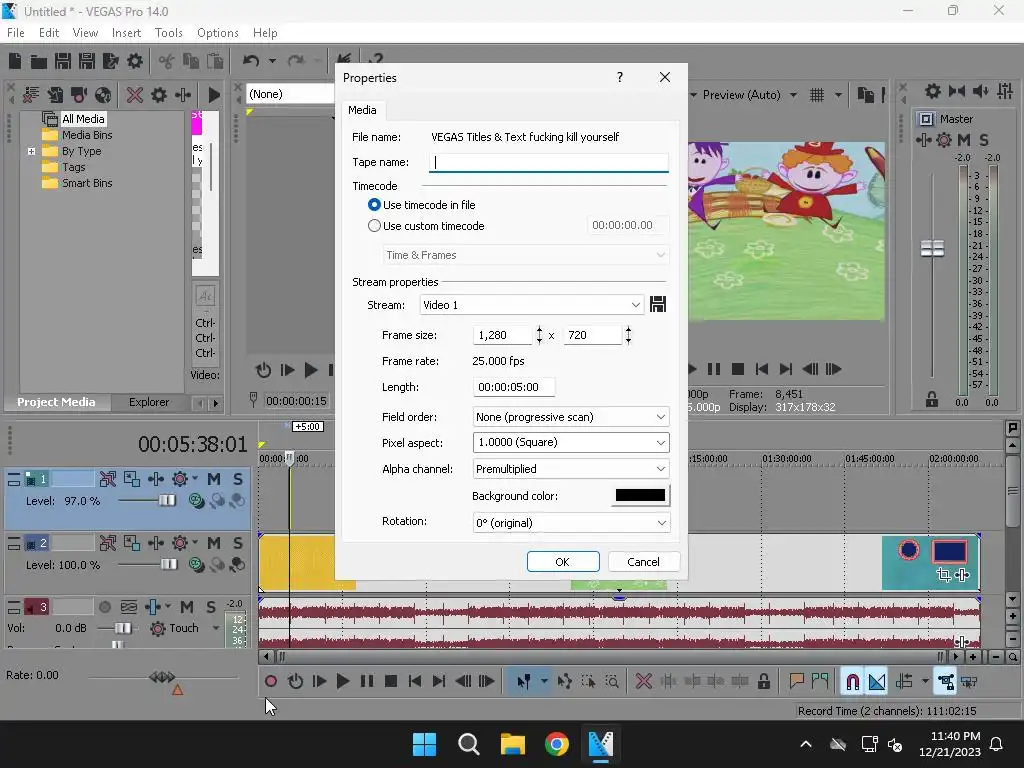Select the Envelope Edit tool
This screenshot has height=768, width=1024.
(x=564, y=682)
